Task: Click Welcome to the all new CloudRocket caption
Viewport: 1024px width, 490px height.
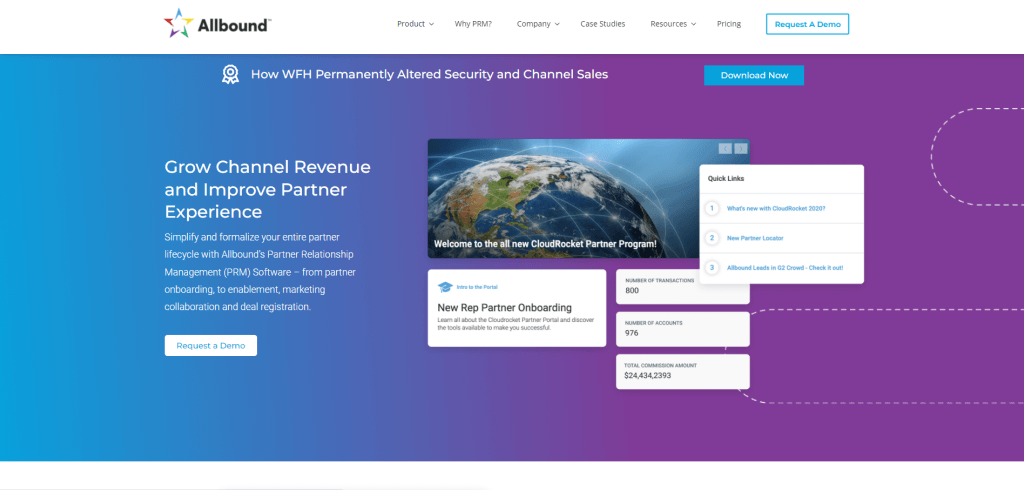Action: pyautogui.click(x=545, y=244)
